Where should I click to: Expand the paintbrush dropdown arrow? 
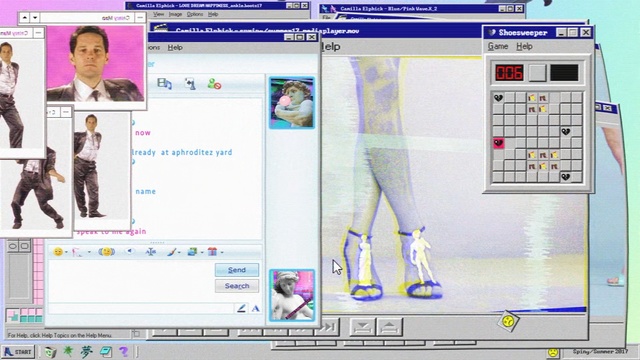[180, 252]
